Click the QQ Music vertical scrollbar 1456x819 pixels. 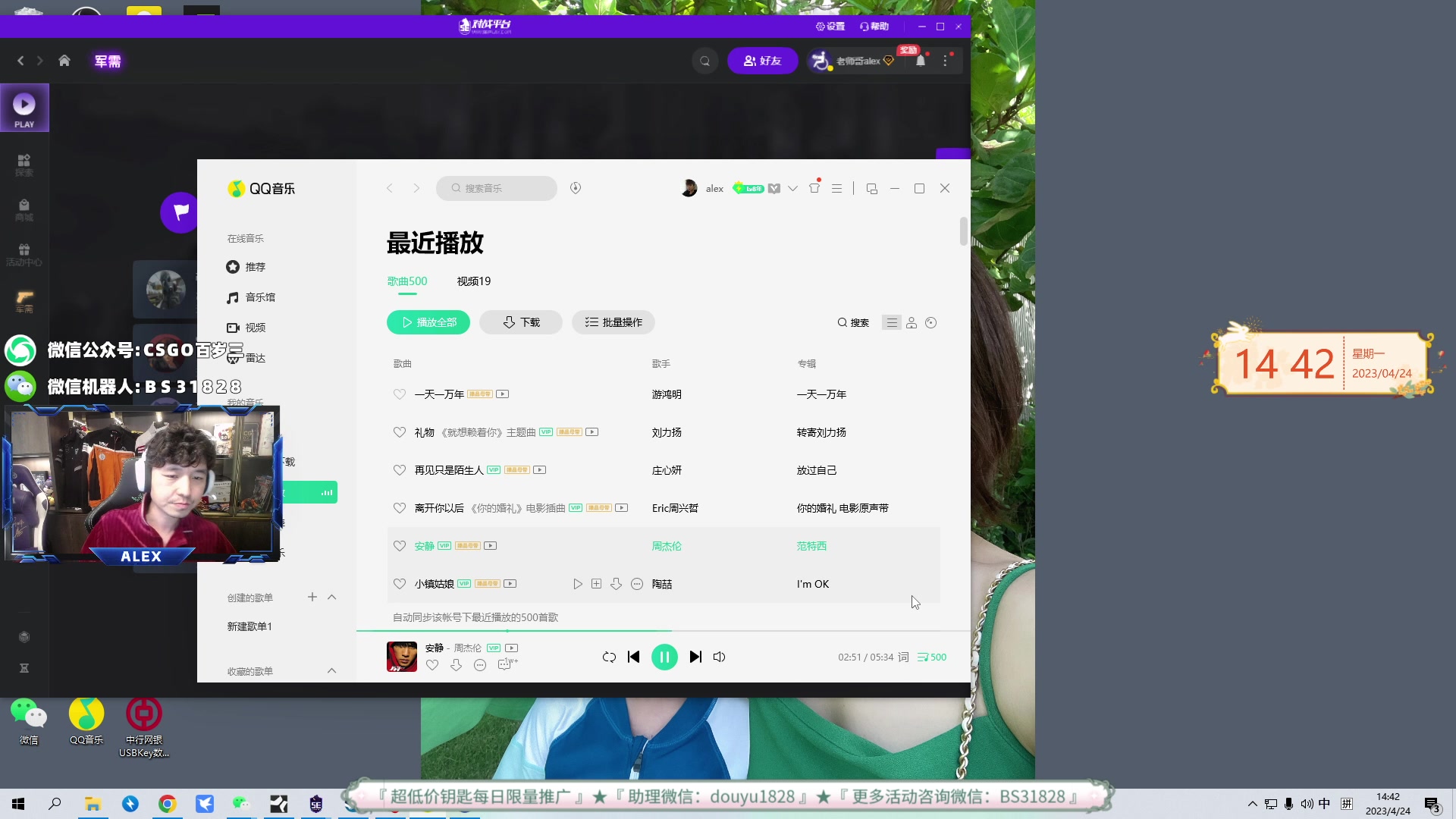[964, 231]
